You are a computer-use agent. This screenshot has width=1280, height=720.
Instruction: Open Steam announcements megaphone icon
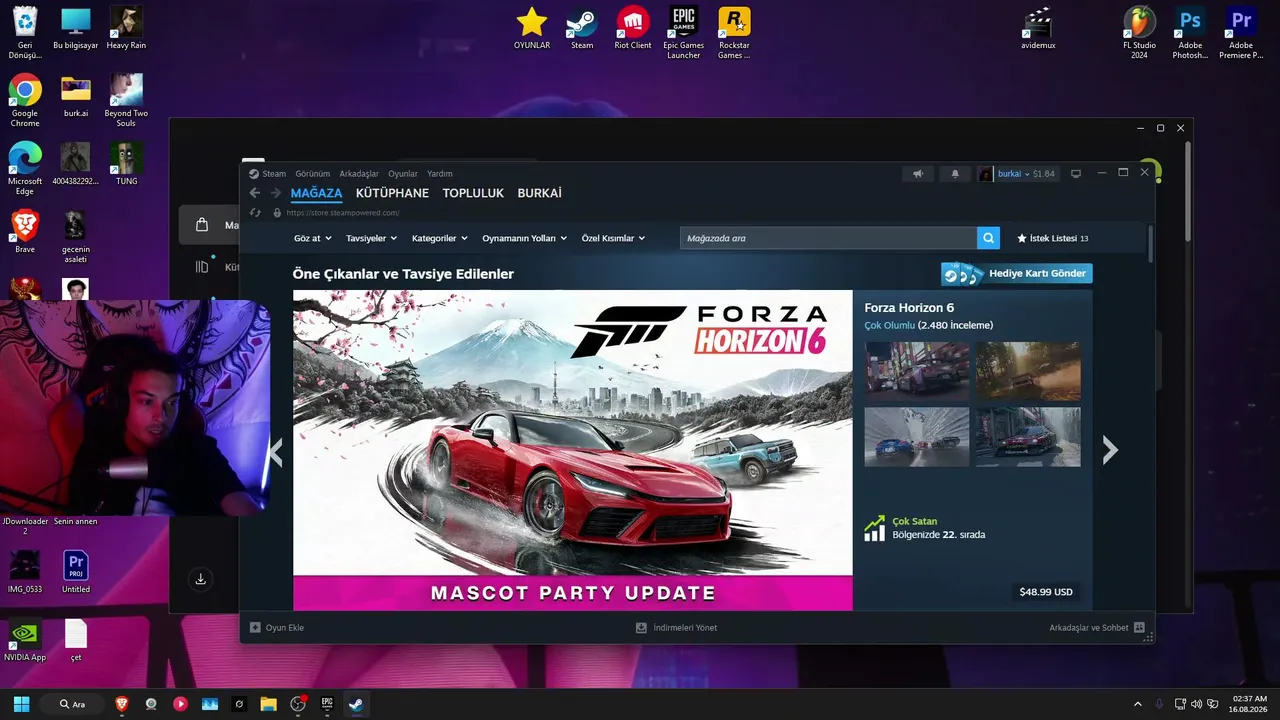point(918,174)
